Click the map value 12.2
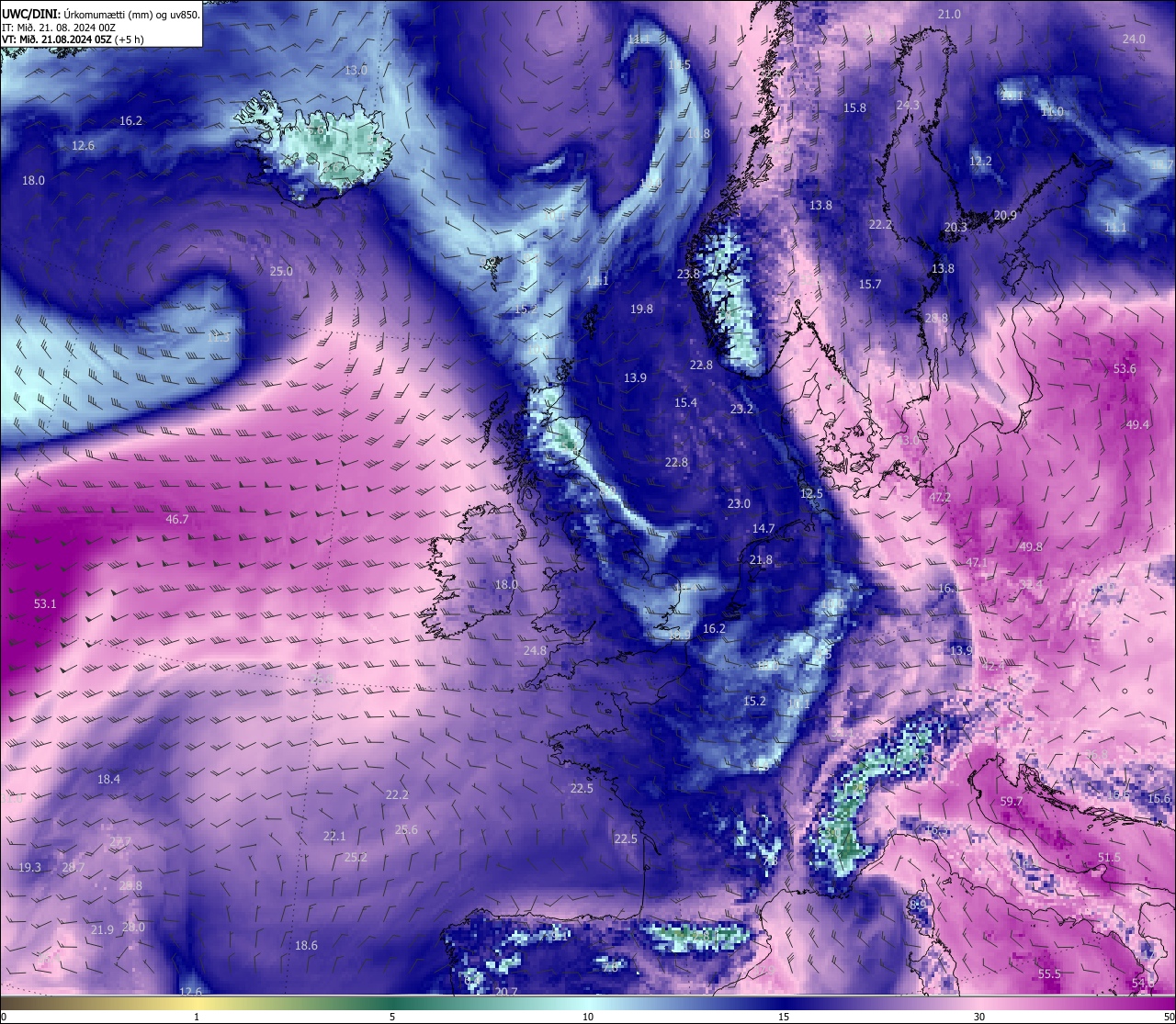Screen dimensions: 1176x1024 click(980, 162)
